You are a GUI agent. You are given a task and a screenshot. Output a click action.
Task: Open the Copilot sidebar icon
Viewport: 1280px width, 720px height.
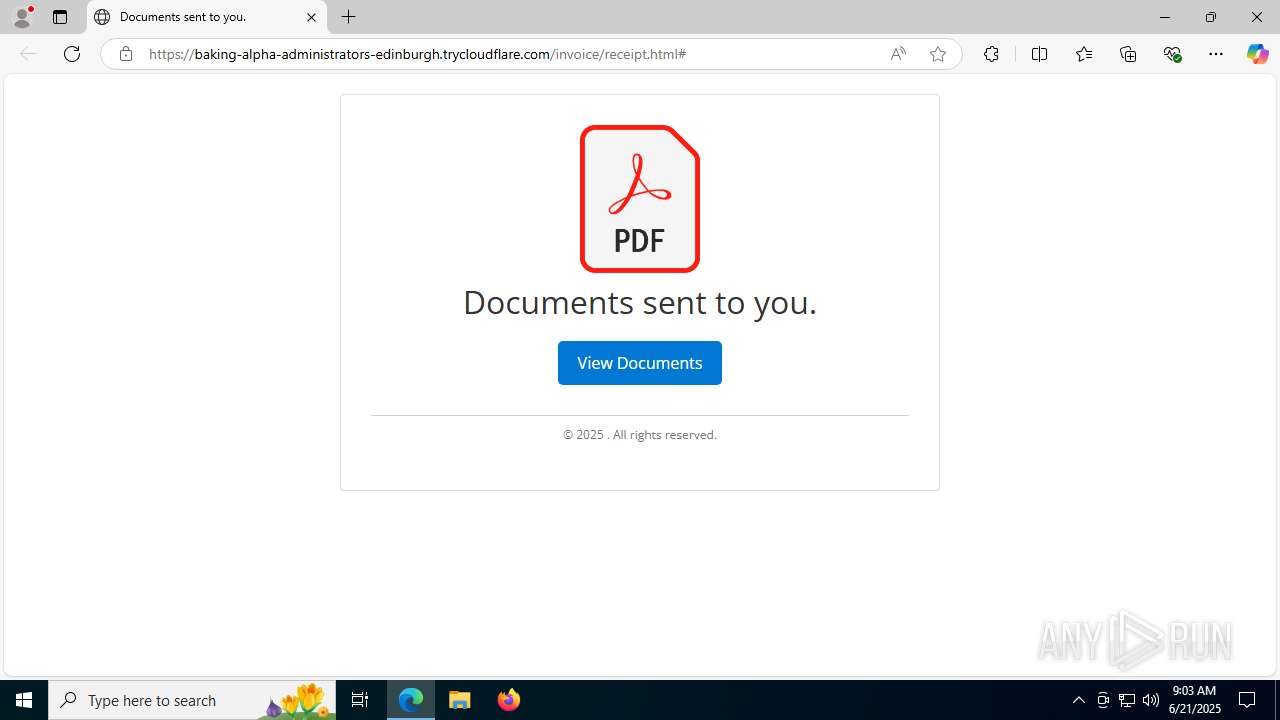pyautogui.click(x=1258, y=54)
